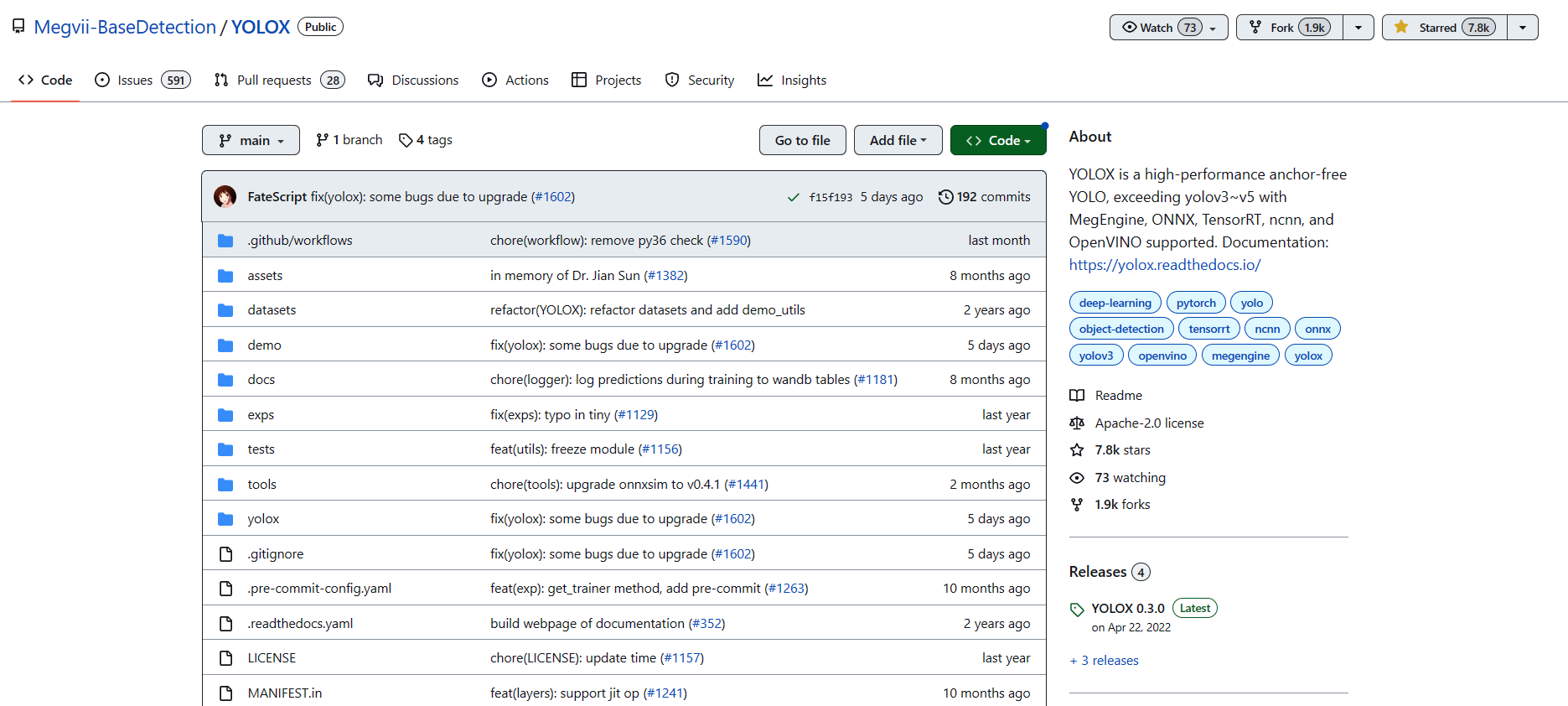
Task: Click the file icon for .gitignore
Action: (x=225, y=554)
